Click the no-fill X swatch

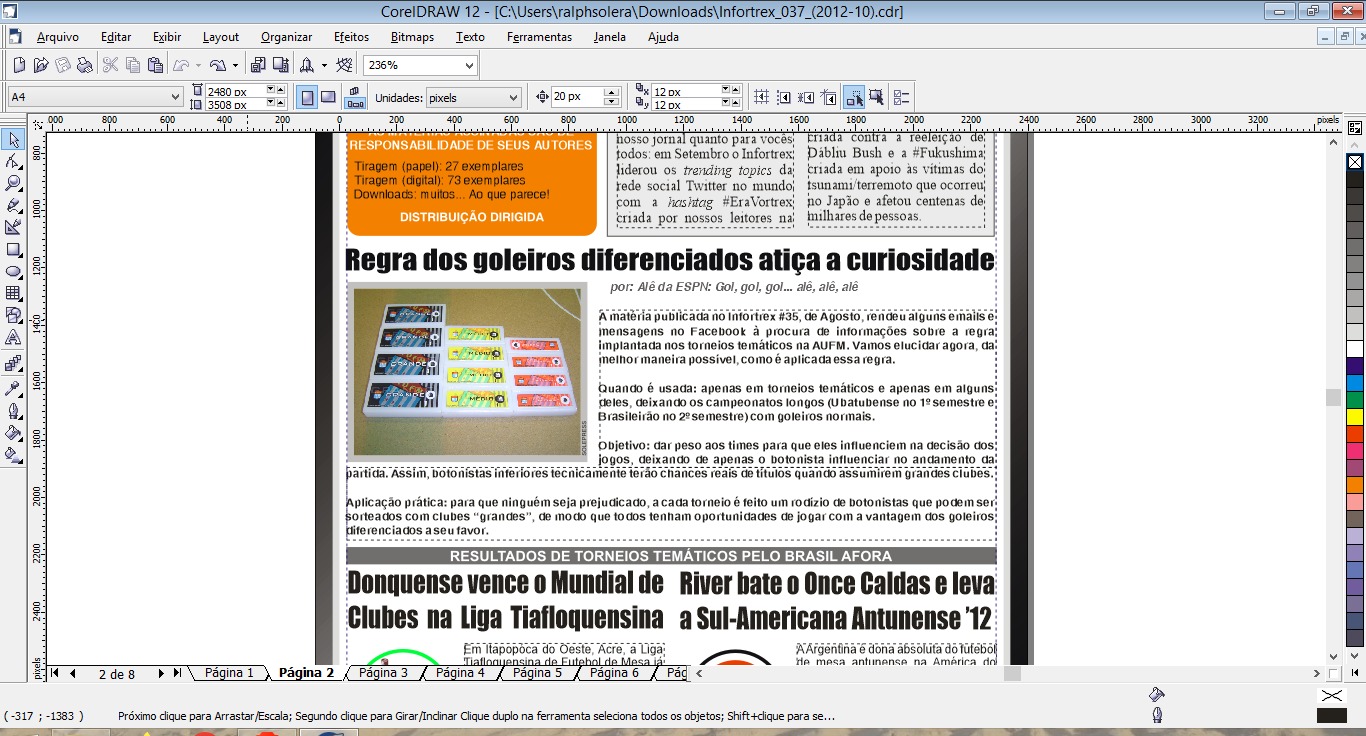[x=1354, y=161]
